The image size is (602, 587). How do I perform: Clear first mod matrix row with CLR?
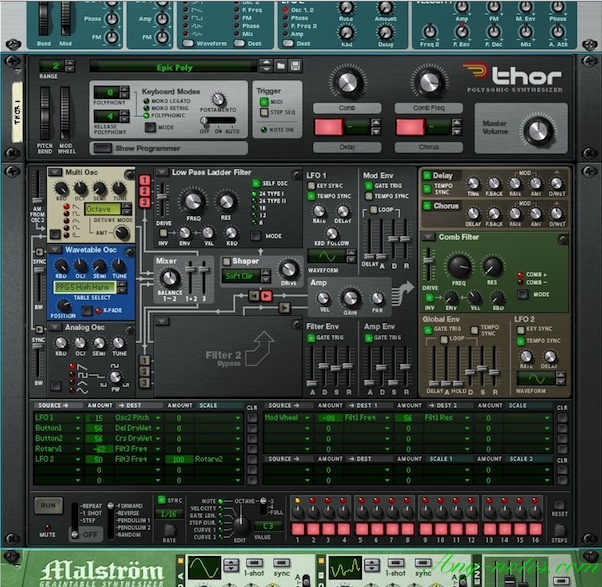(x=252, y=418)
